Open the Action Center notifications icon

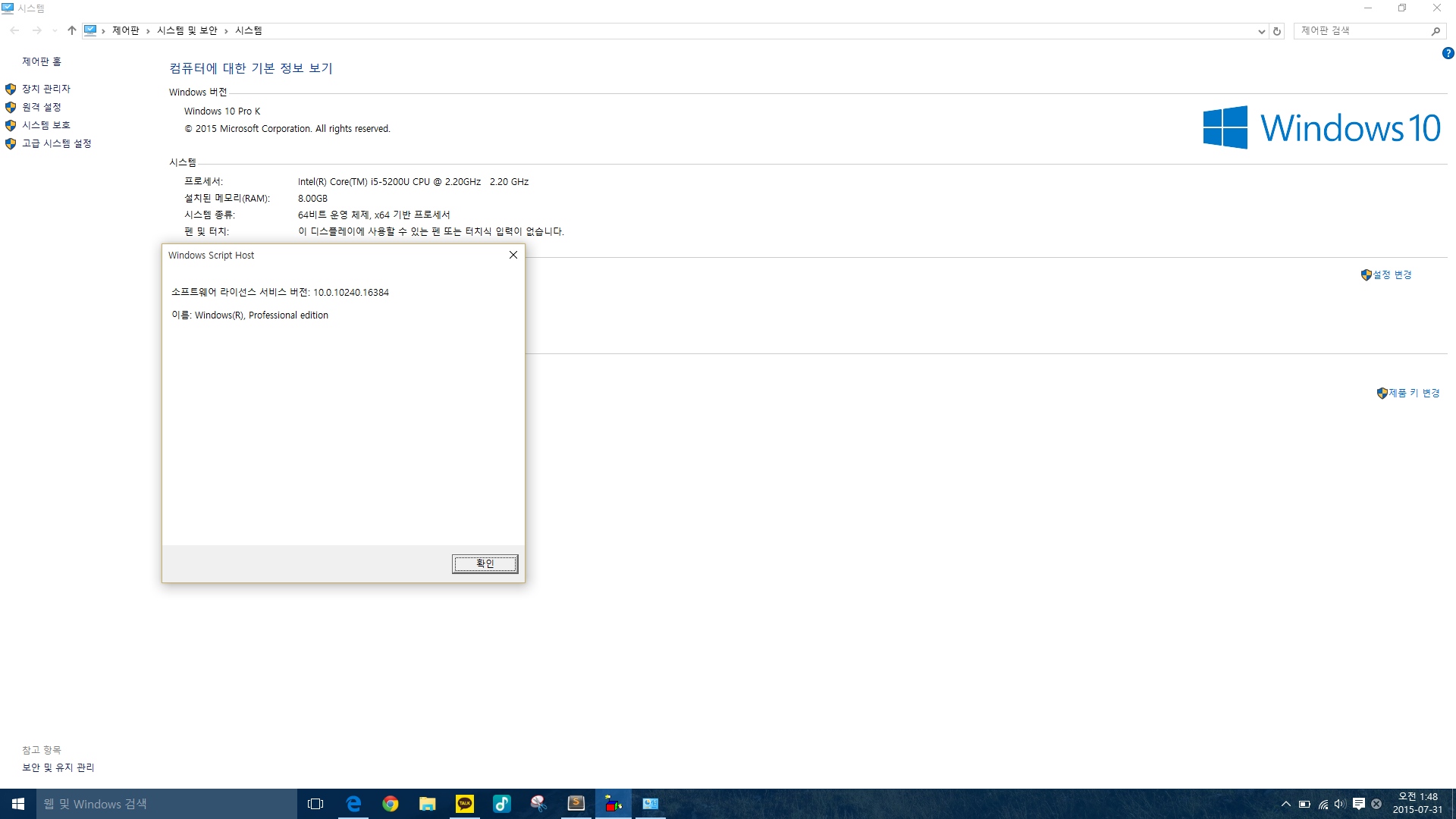click(1359, 804)
